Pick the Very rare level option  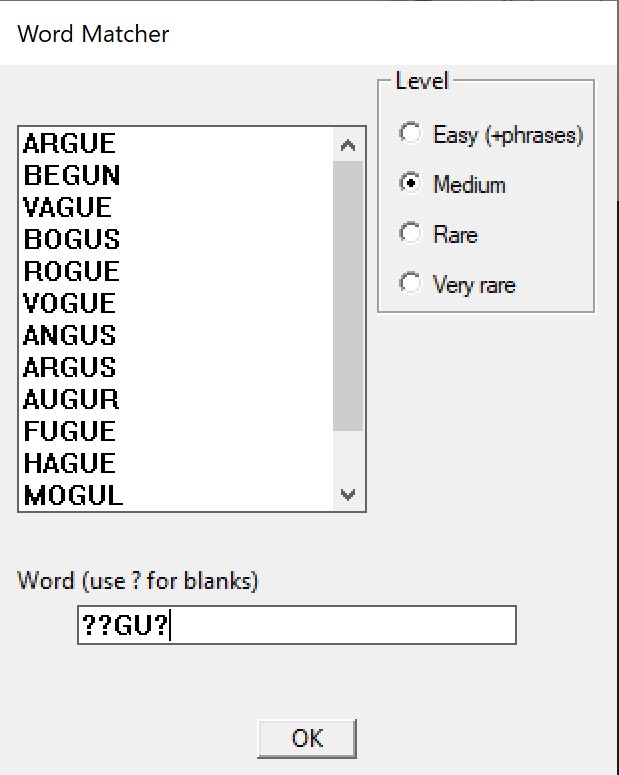pos(457,284)
